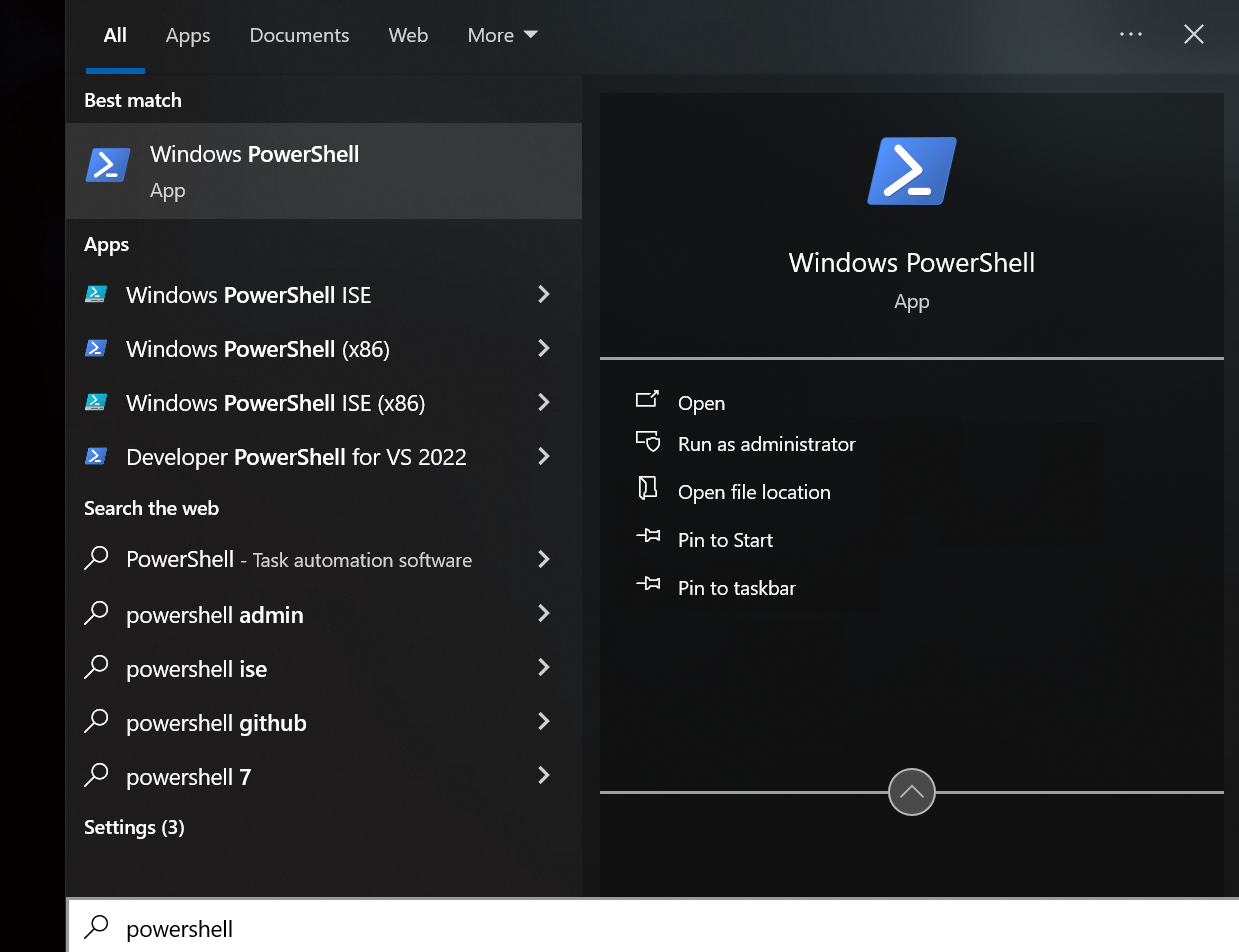1239x952 pixels.
Task: Expand the 'powershell admin' web result arrow
Action: coord(544,613)
